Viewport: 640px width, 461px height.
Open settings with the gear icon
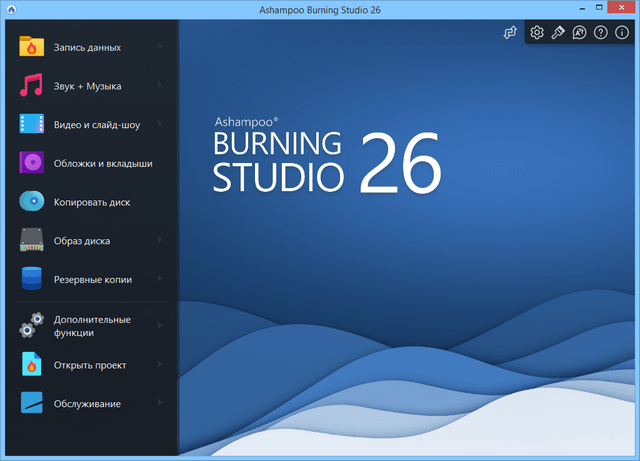pyautogui.click(x=537, y=33)
